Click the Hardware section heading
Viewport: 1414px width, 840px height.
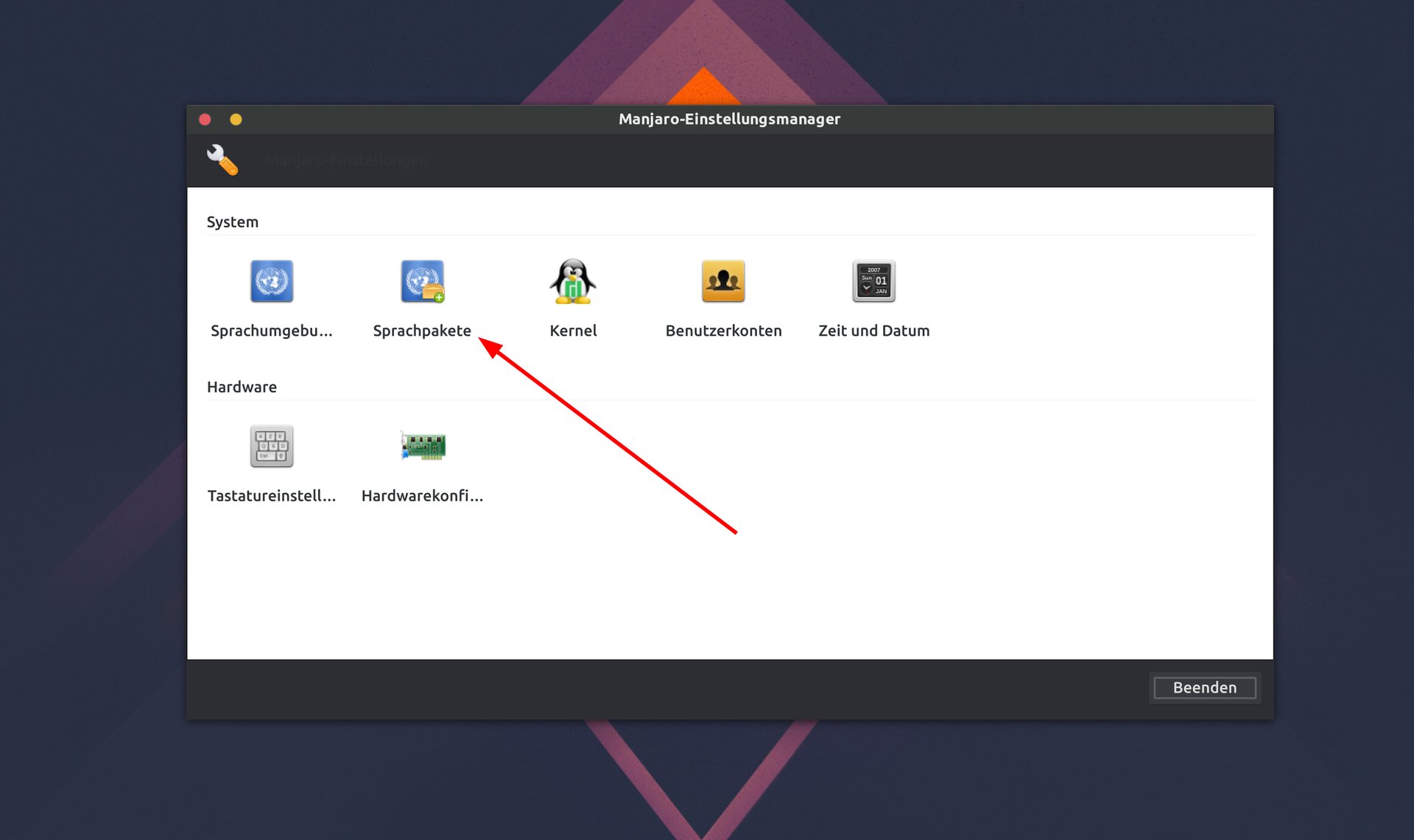point(242,387)
